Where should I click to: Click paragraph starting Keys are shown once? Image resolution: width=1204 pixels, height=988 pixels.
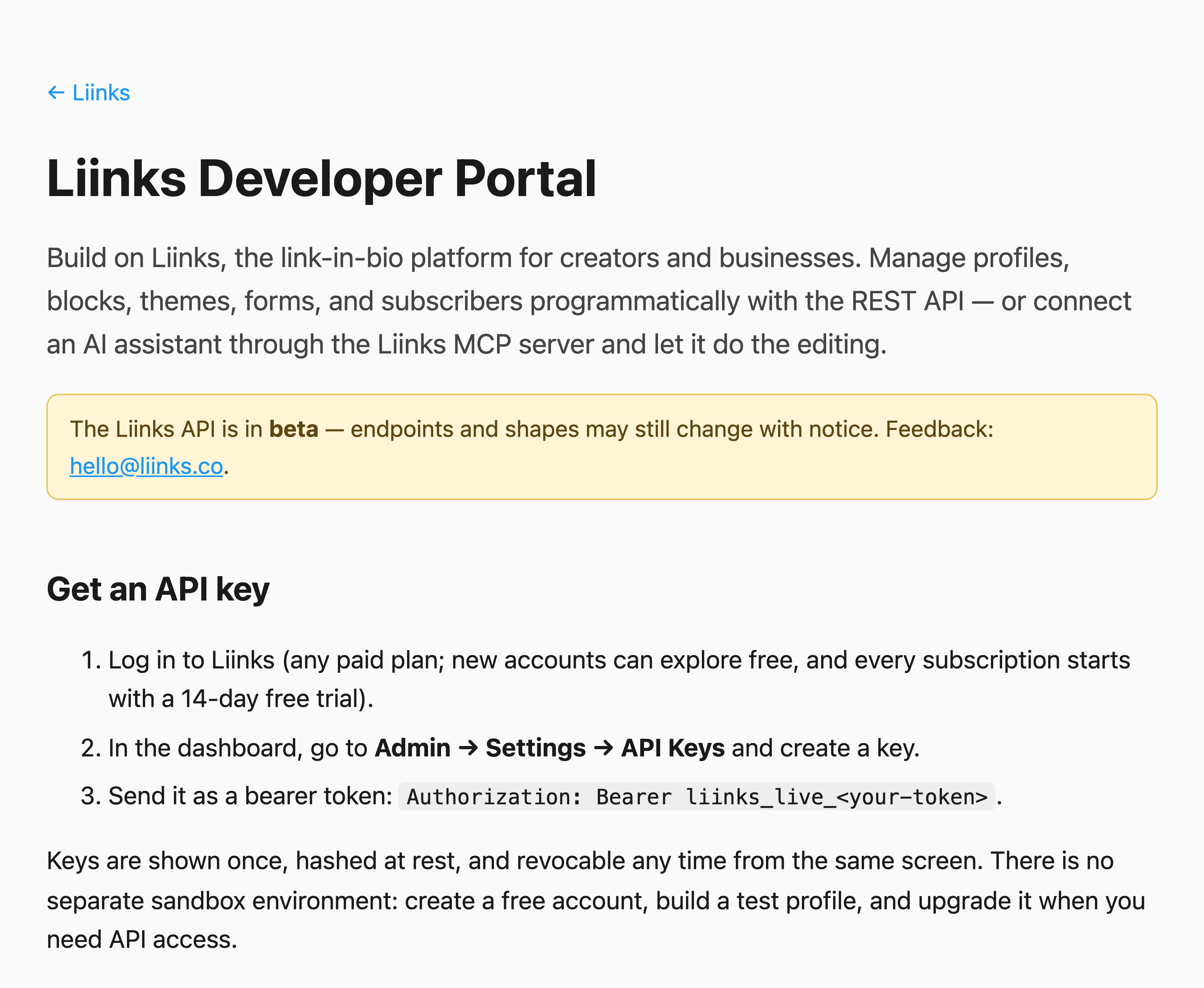(x=596, y=900)
